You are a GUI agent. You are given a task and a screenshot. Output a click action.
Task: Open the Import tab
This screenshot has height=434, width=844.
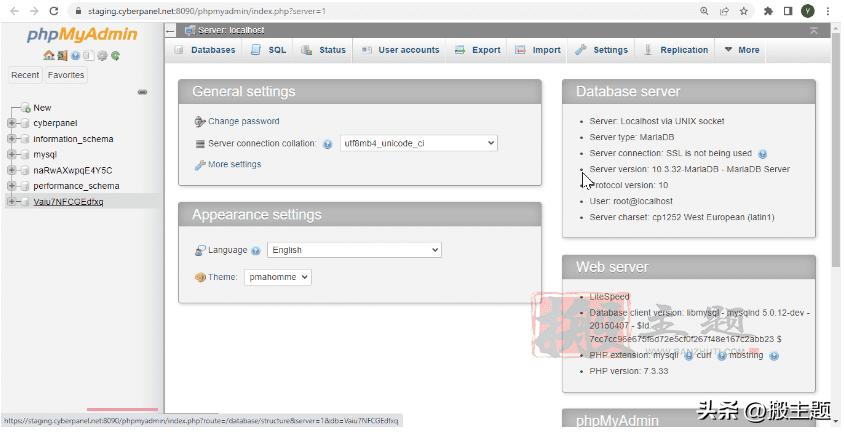[x=537, y=50]
